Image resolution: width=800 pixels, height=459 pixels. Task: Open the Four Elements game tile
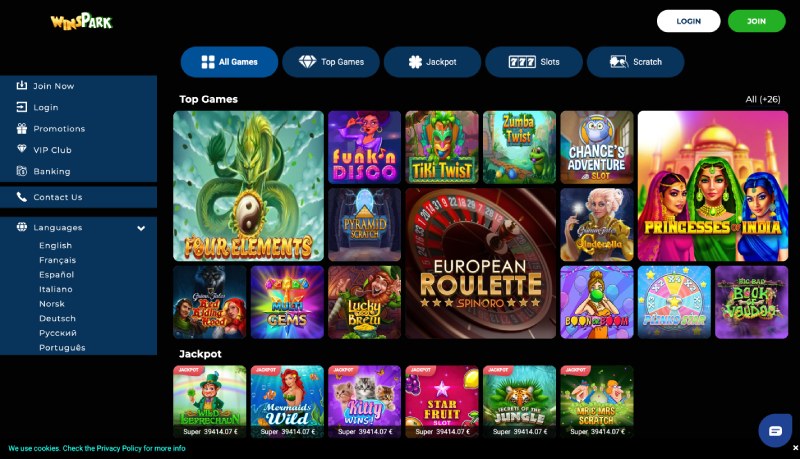248,186
